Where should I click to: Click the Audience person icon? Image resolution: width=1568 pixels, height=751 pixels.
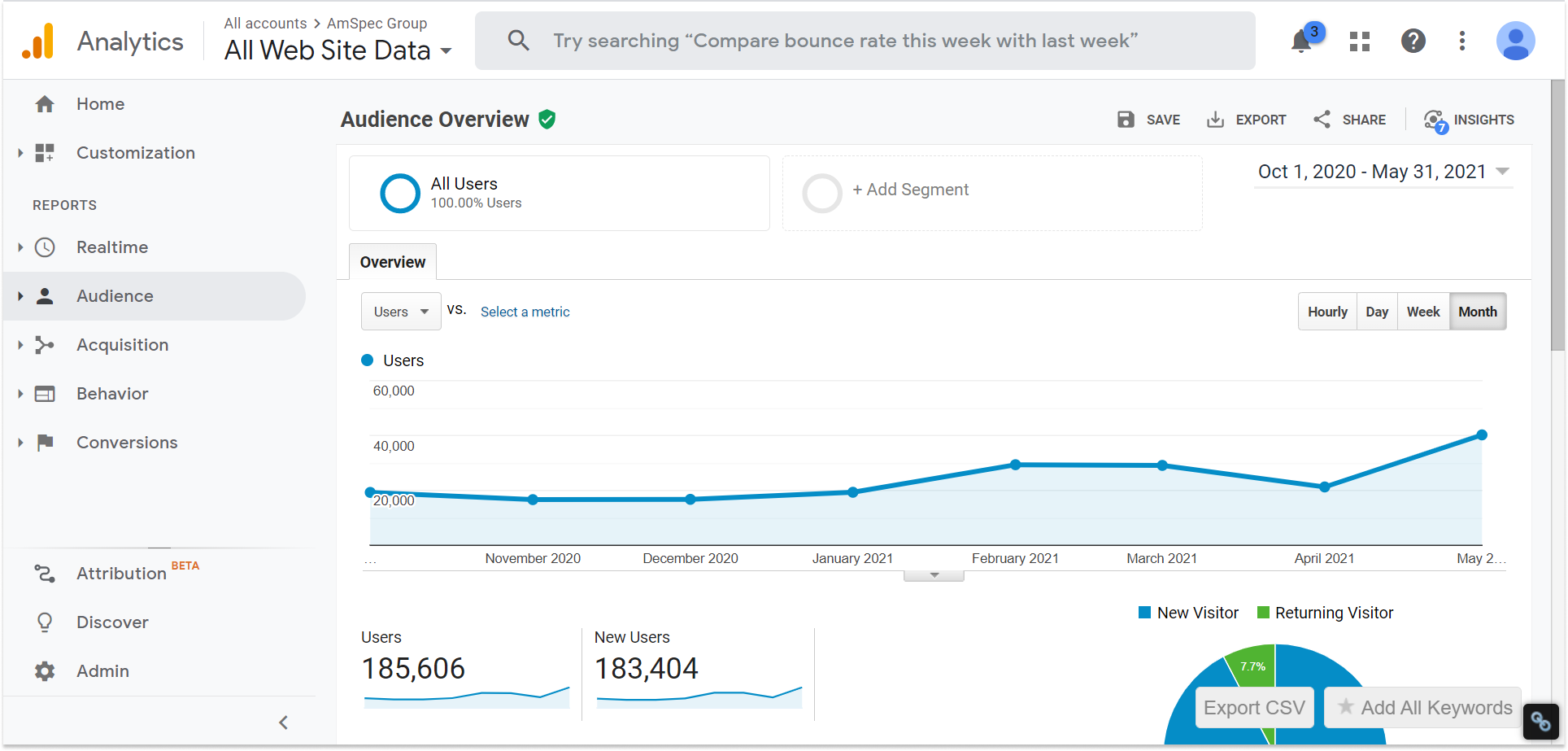coord(45,296)
